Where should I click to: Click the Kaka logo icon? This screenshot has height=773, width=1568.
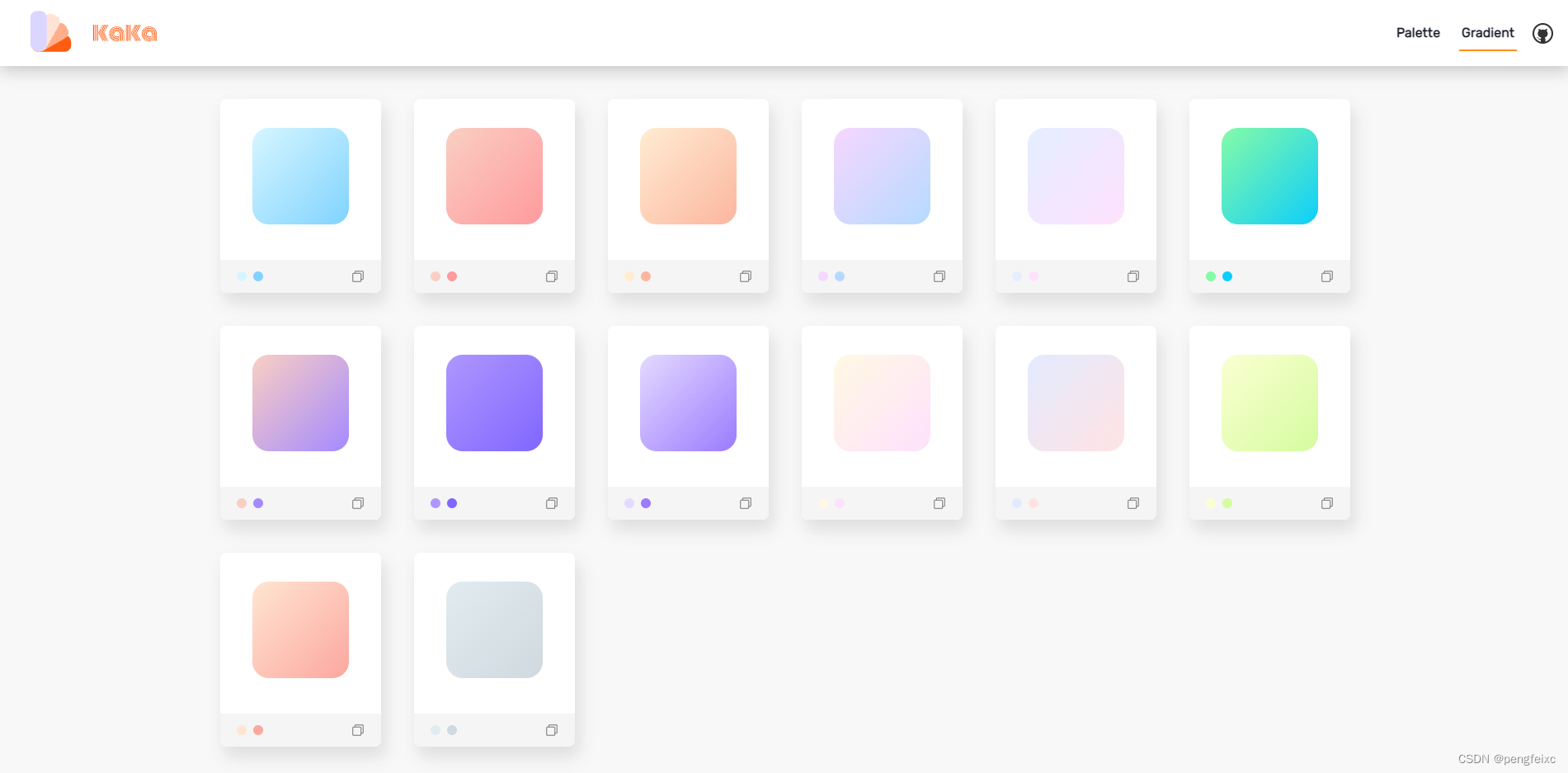click(x=51, y=32)
